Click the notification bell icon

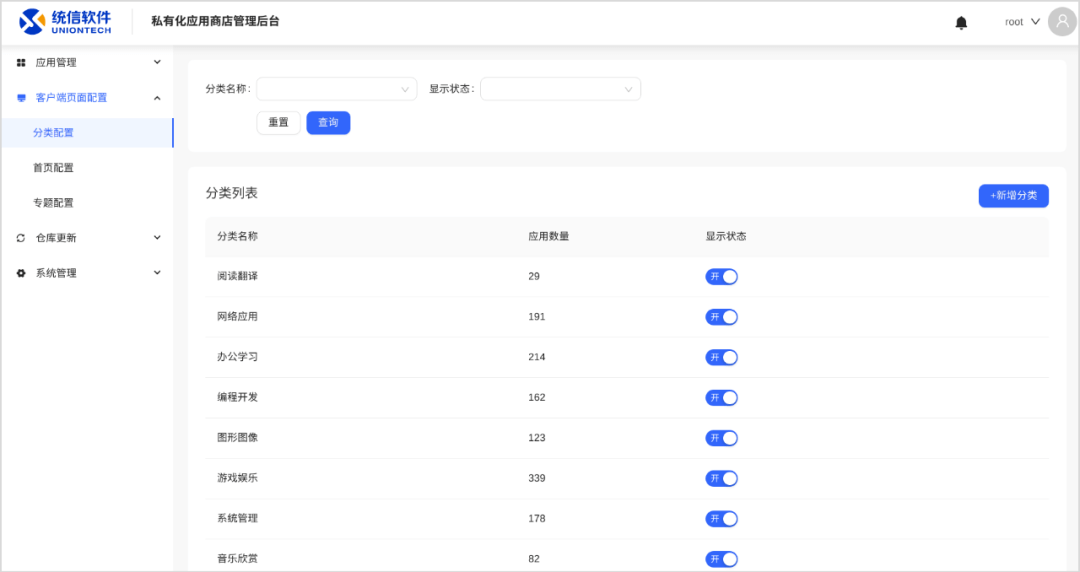[961, 22]
